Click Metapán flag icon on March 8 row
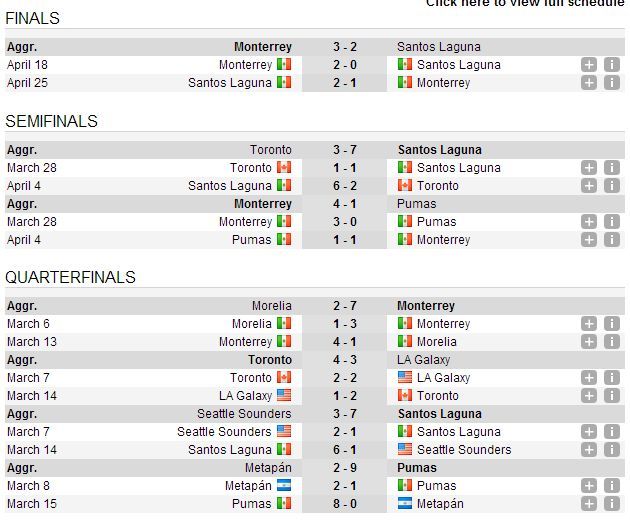The width and height of the screenshot is (630, 521). (x=284, y=485)
